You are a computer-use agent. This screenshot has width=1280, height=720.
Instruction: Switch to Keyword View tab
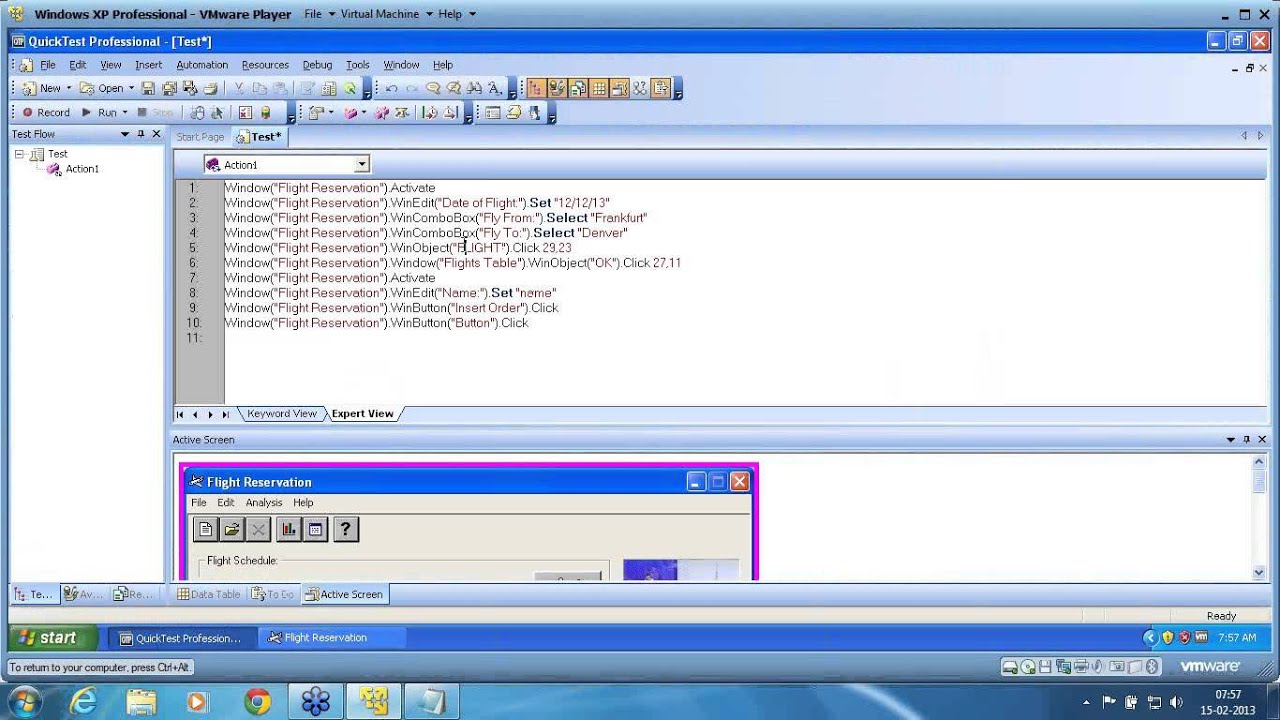click(x=281, y=414)
